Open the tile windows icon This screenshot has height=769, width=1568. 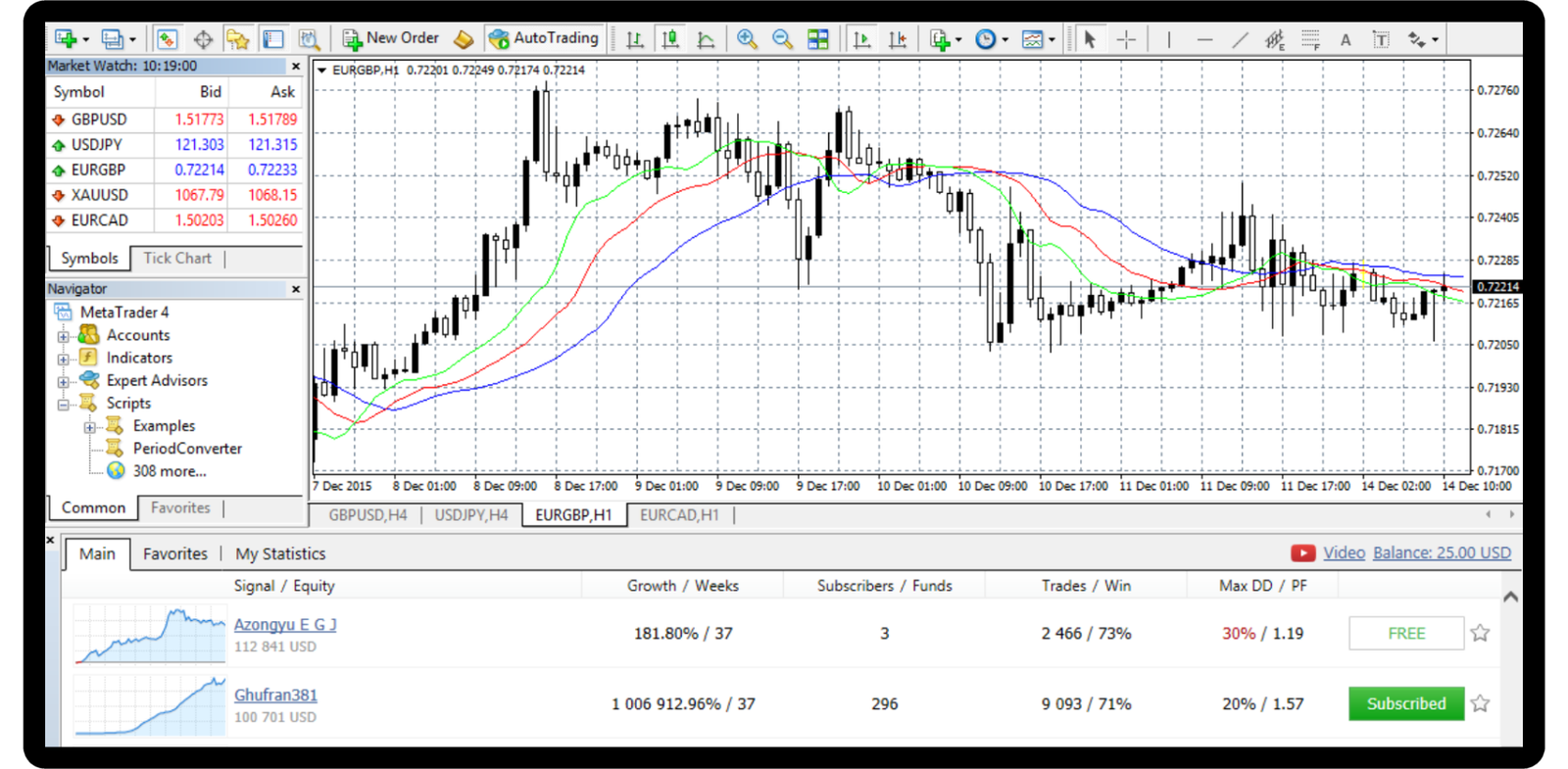(x=817, y=39)
